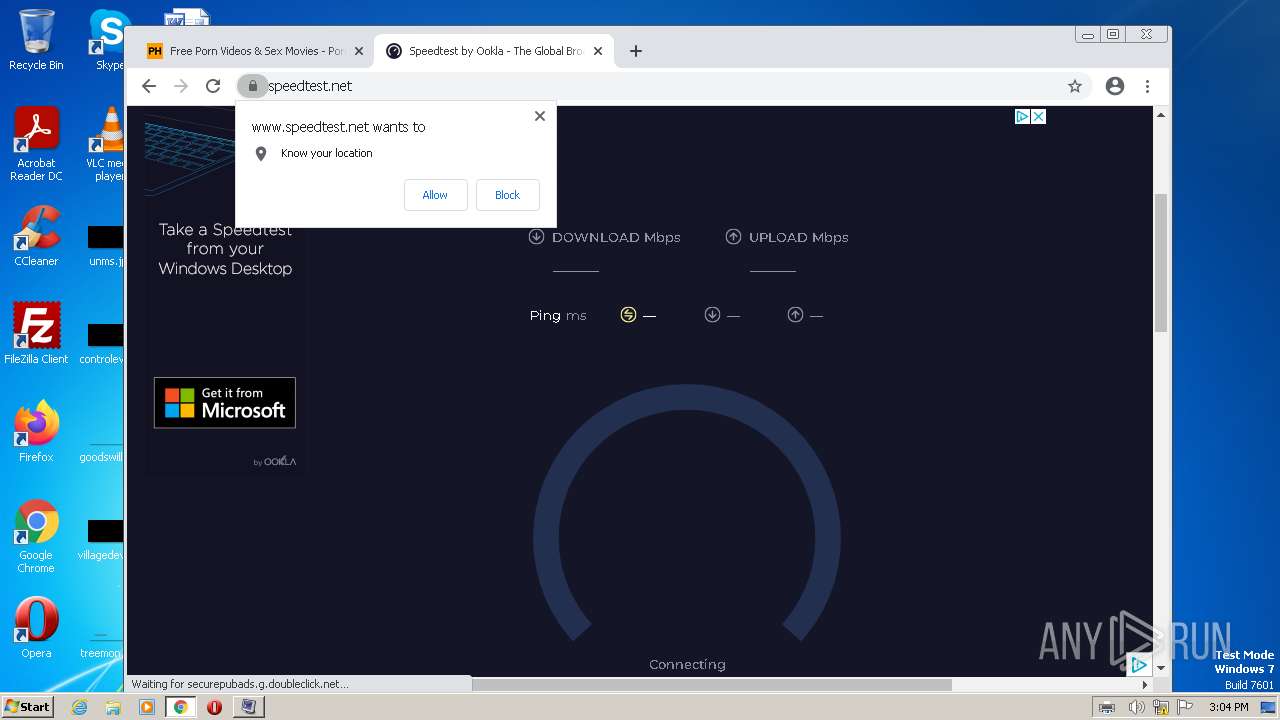
Task: Open the CCleaner desktop shortcut
Action: (36, 236)
